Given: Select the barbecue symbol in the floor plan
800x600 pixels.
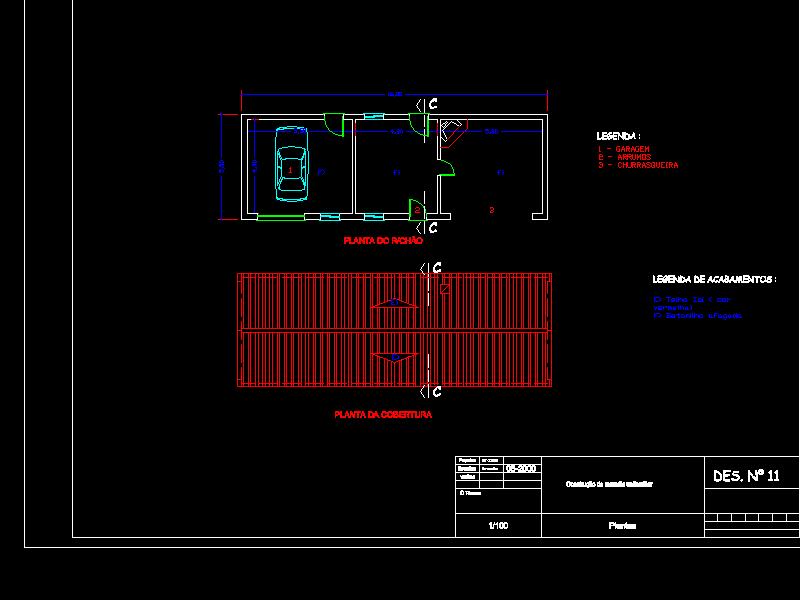Looking at the screenshot, I should coord(450,131).
